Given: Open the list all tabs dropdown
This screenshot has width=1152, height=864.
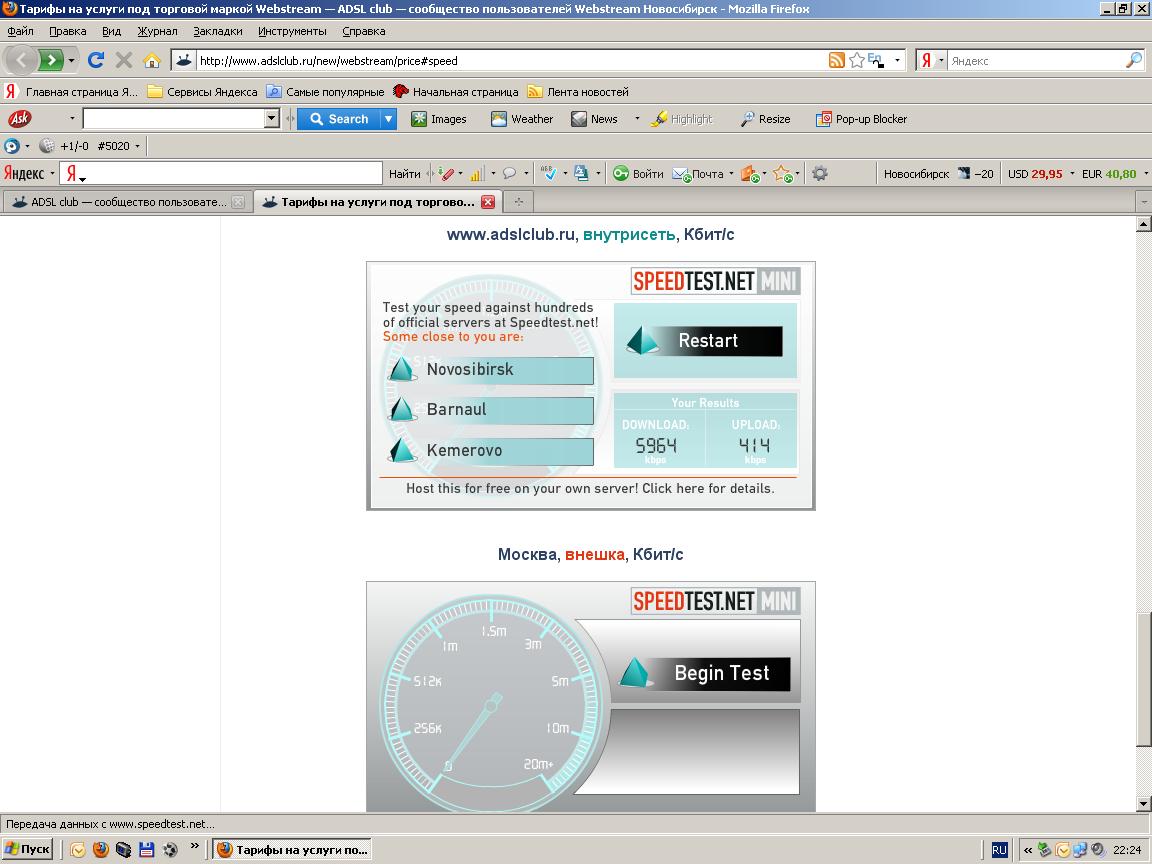Looking at the screenshot, I should point(1143,202).
